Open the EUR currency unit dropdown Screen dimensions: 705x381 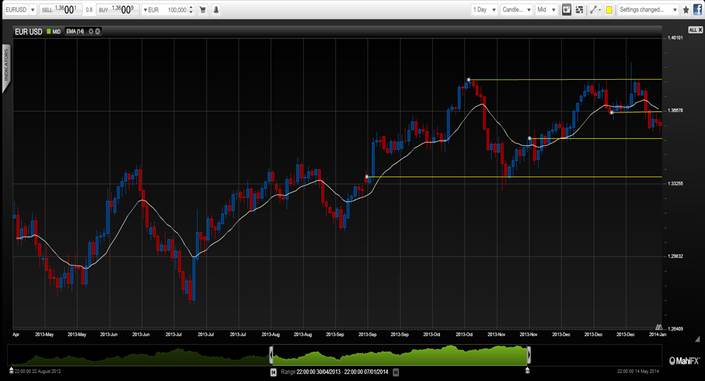pos(152,9)
